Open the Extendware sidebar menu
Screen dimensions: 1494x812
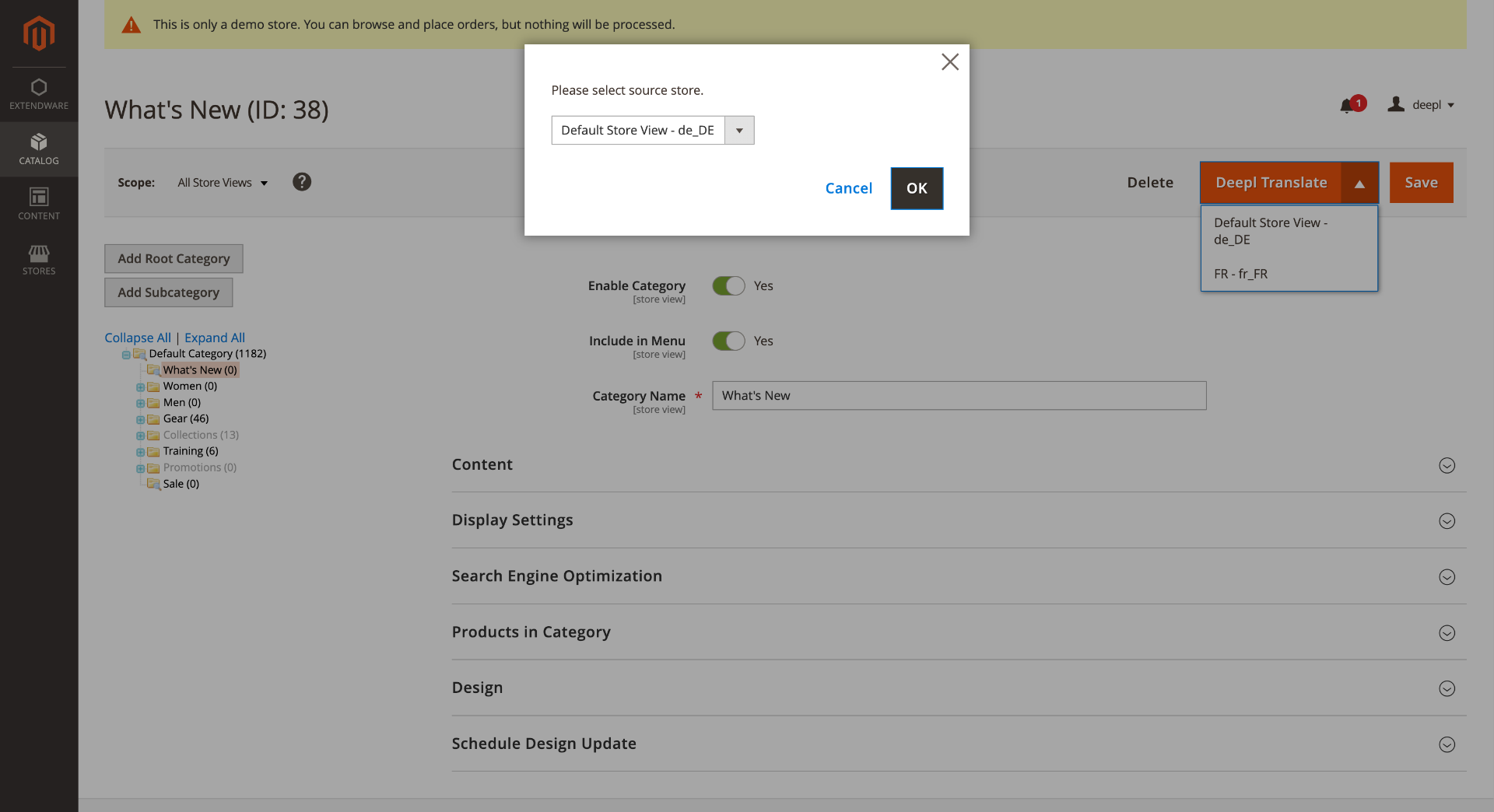click(39, 94)
